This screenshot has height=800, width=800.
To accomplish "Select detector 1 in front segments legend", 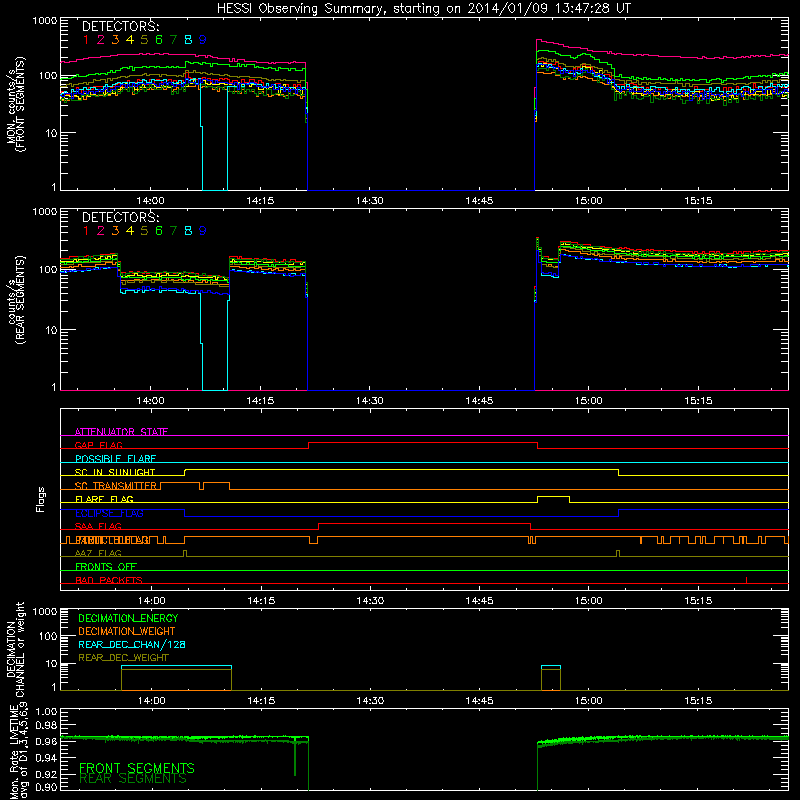I will [86, 40].
